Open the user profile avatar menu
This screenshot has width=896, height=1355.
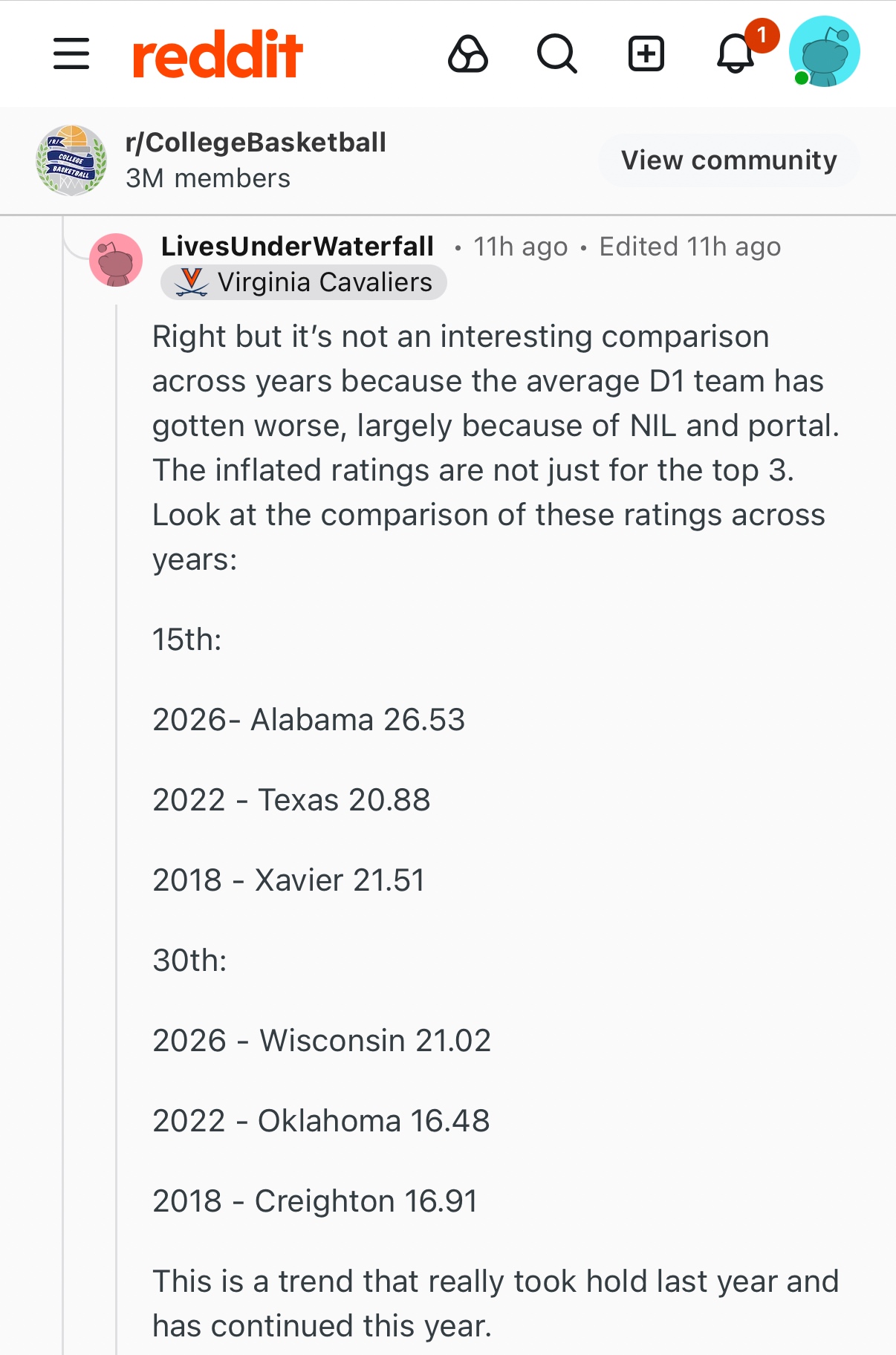[x=824, y=52]
